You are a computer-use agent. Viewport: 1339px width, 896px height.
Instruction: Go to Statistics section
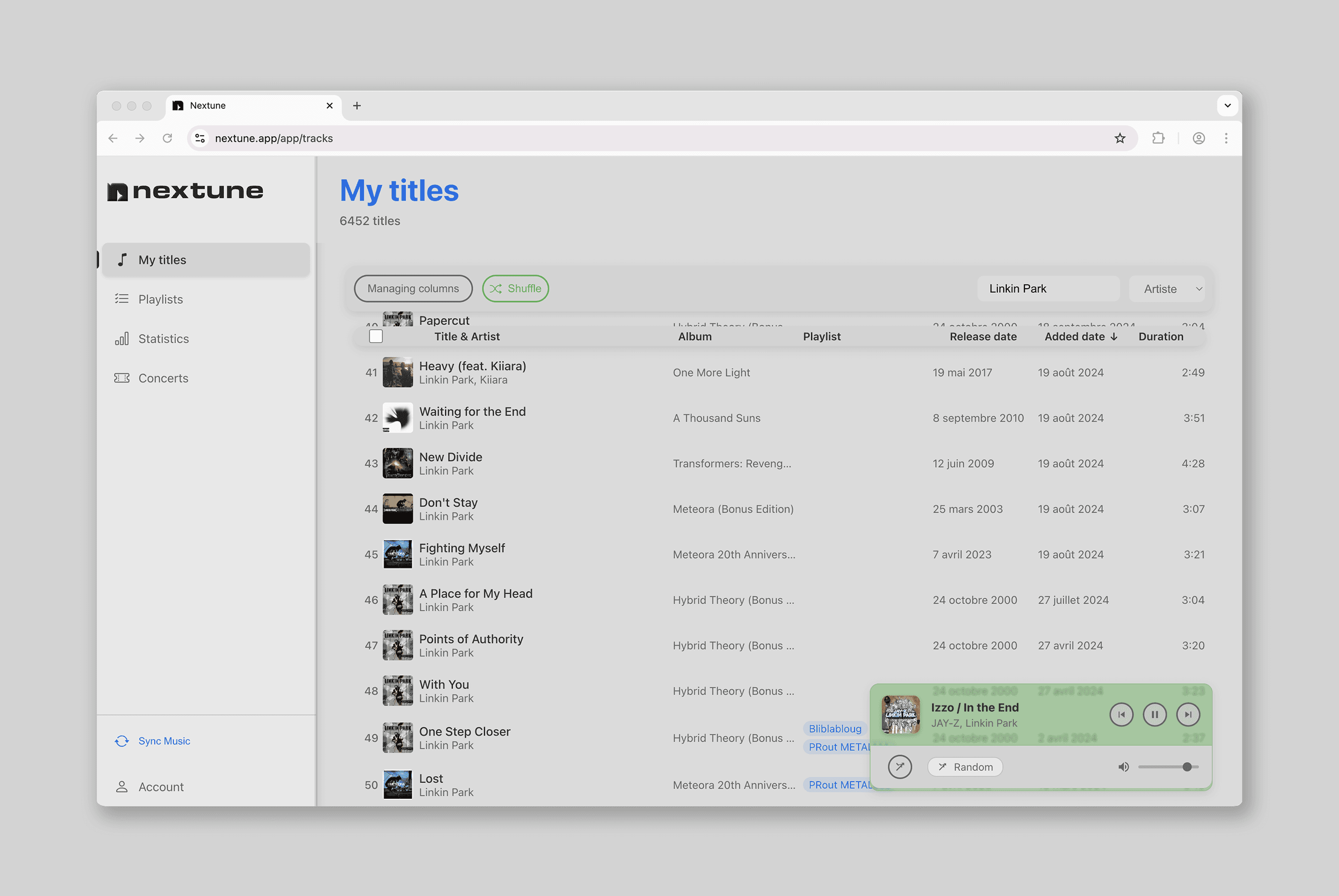pyautogui.click(x=163, y=339)
